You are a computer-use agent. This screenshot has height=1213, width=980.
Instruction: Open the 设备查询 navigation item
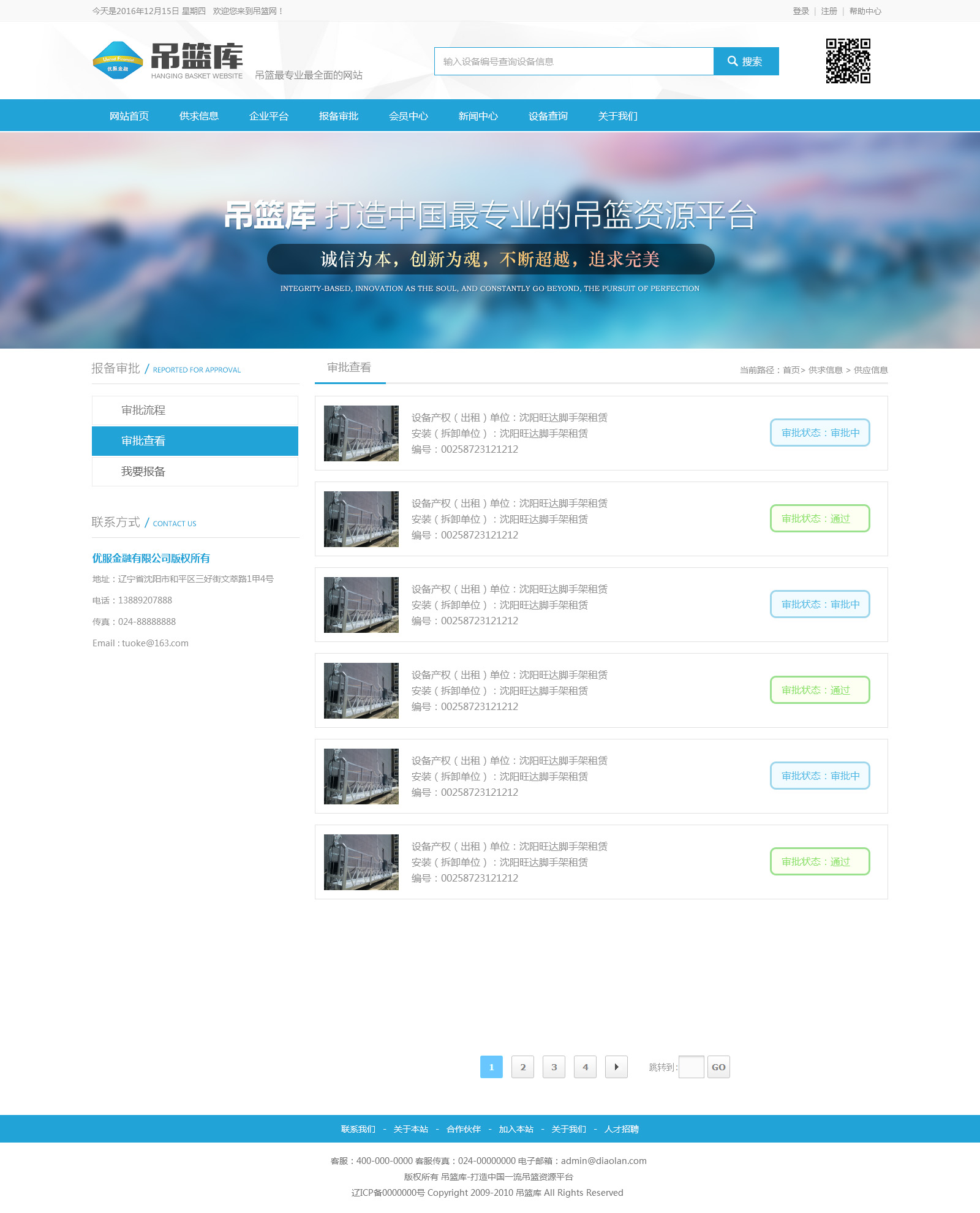click(547, 116)
